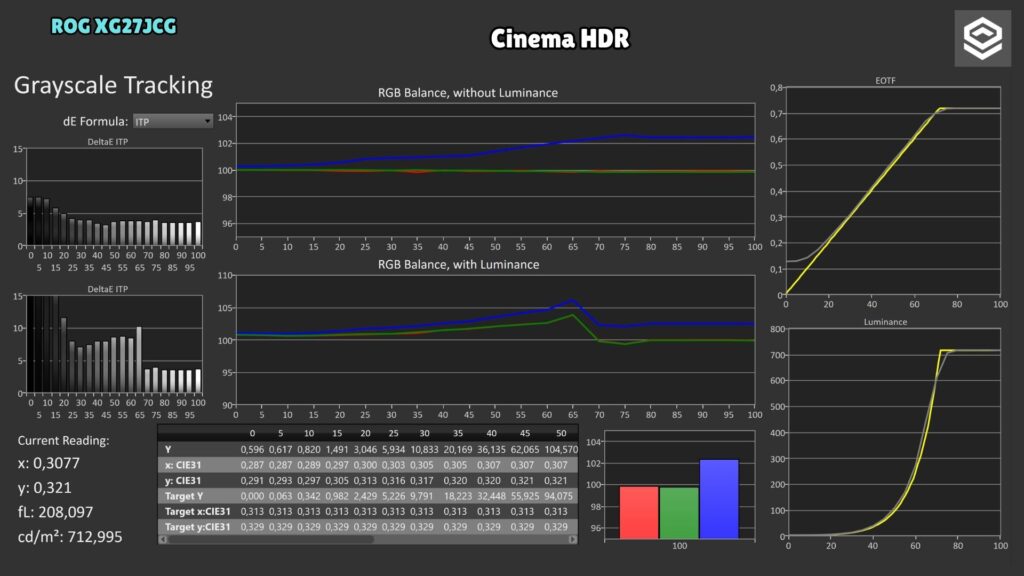Click the 'RGB Balance, with Luminance' chart title
This screenshot has width=1024, height=576.
coord(458,264)
